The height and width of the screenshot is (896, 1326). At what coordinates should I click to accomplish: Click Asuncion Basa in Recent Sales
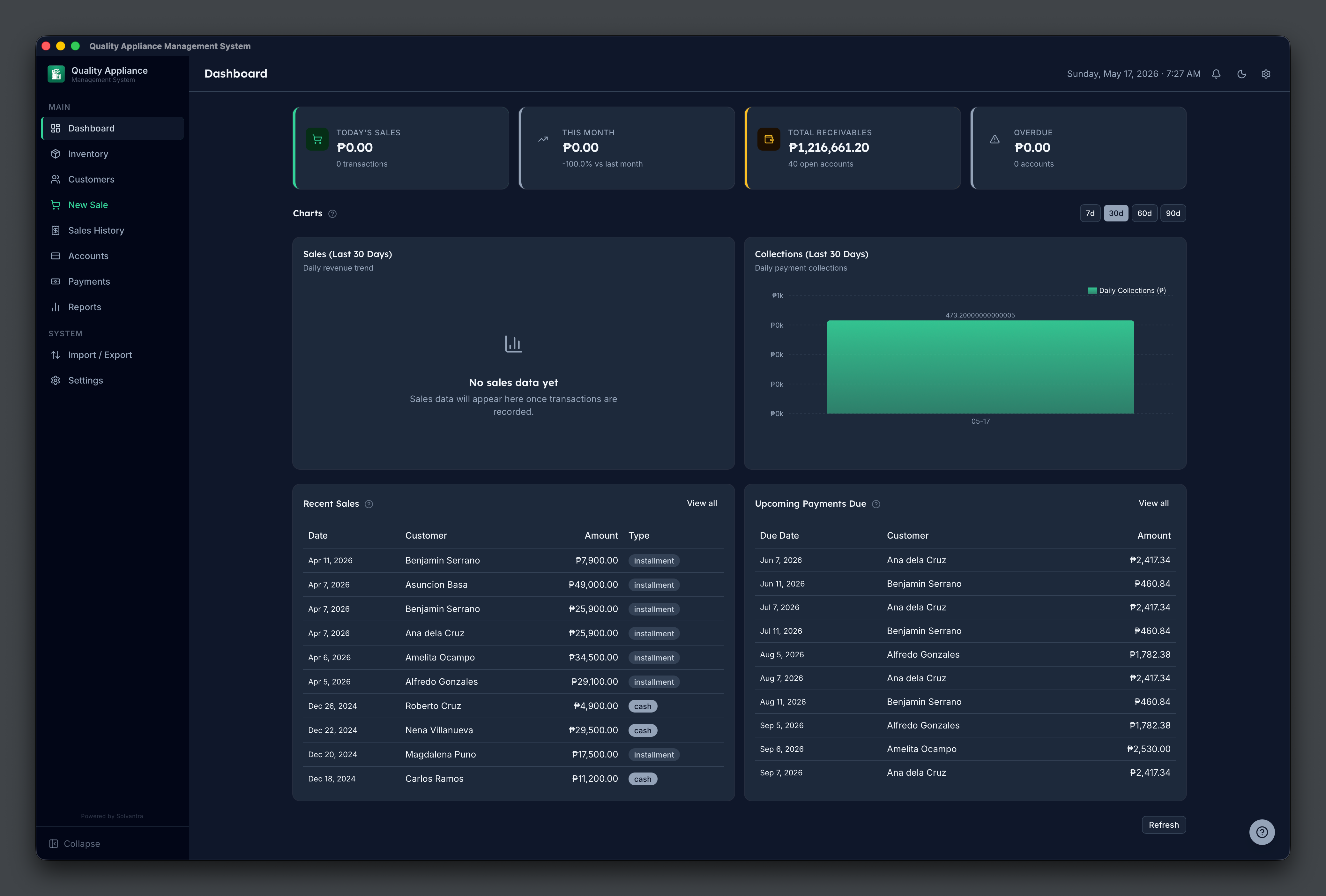[436, 585]
